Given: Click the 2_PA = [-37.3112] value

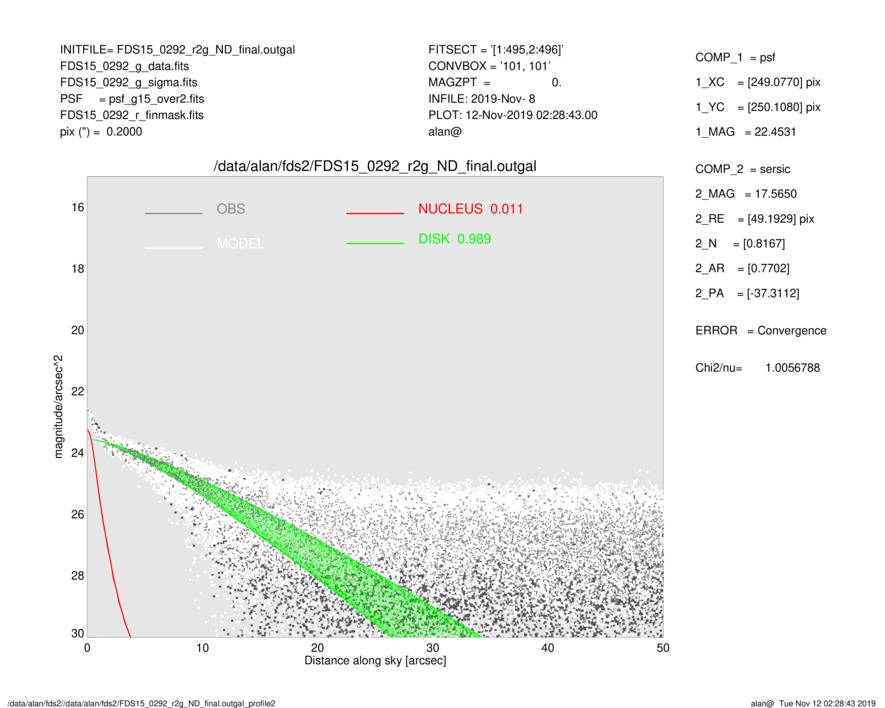Looking at the screenshot, I should [747, 294].
